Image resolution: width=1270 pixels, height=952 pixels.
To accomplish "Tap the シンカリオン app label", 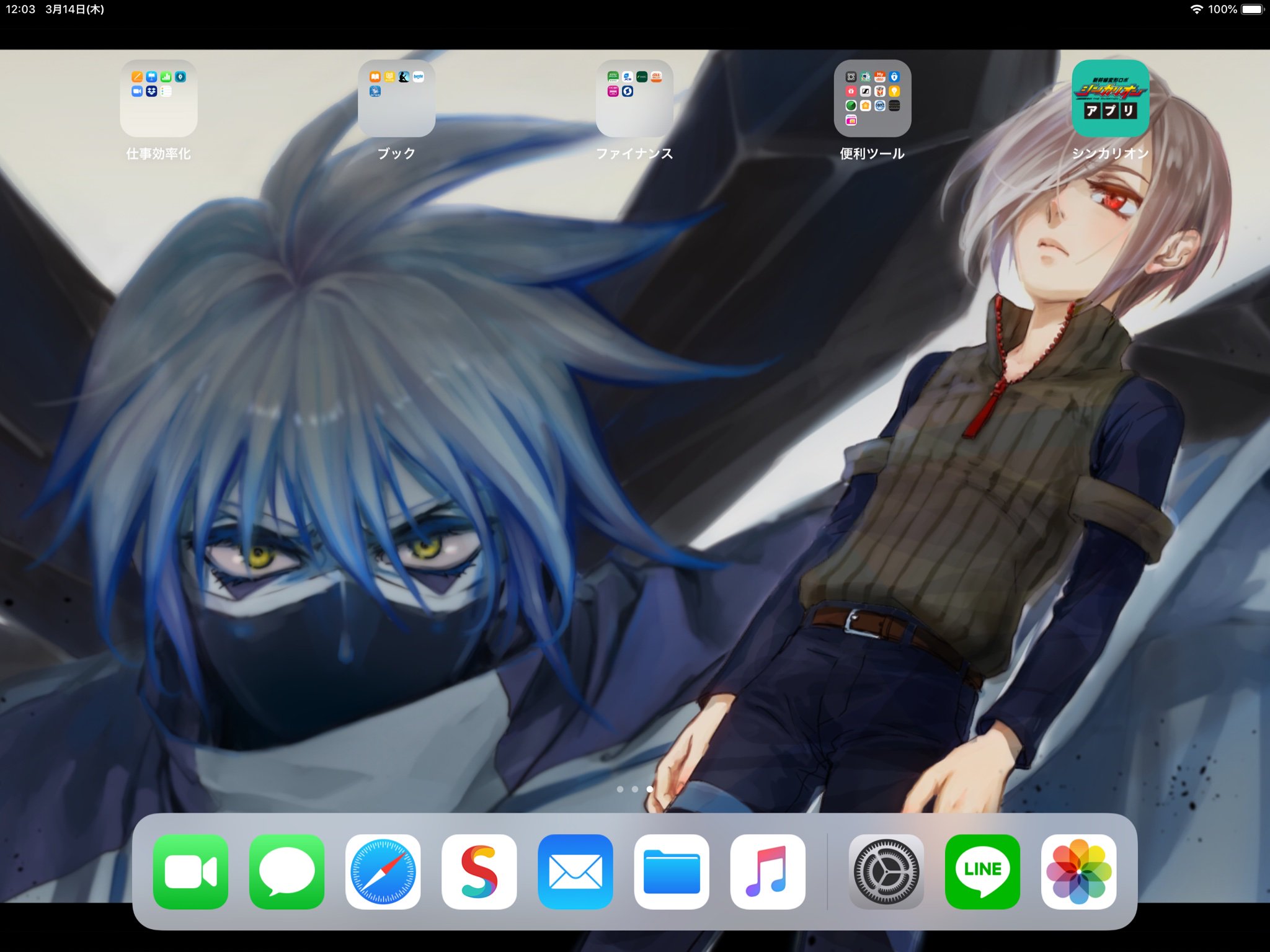I will click(1111, 153).
